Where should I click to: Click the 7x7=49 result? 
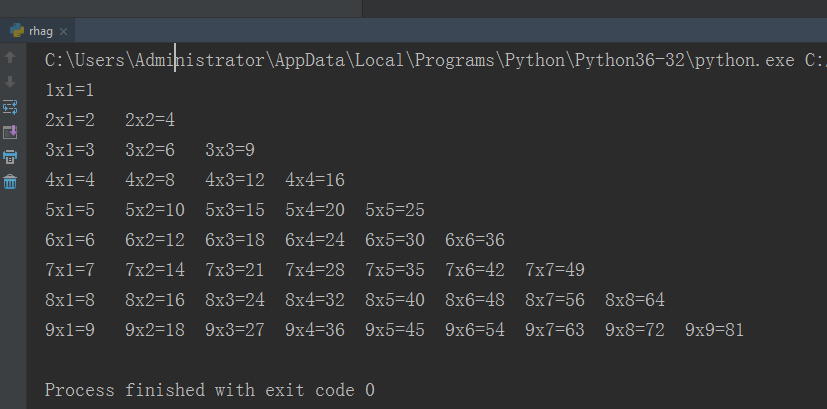[555, 270]
